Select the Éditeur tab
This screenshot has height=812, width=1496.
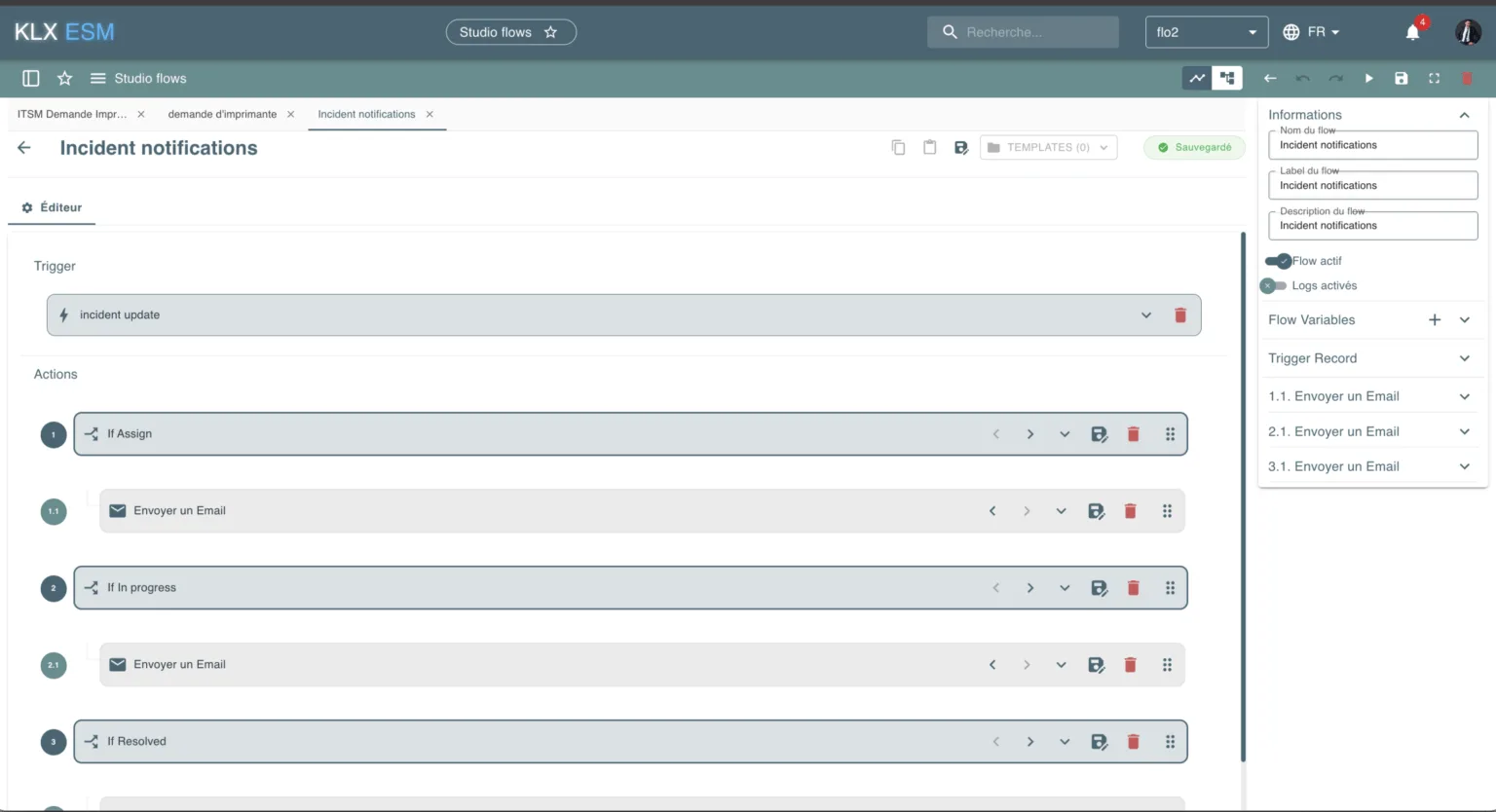tap(53, 207)
